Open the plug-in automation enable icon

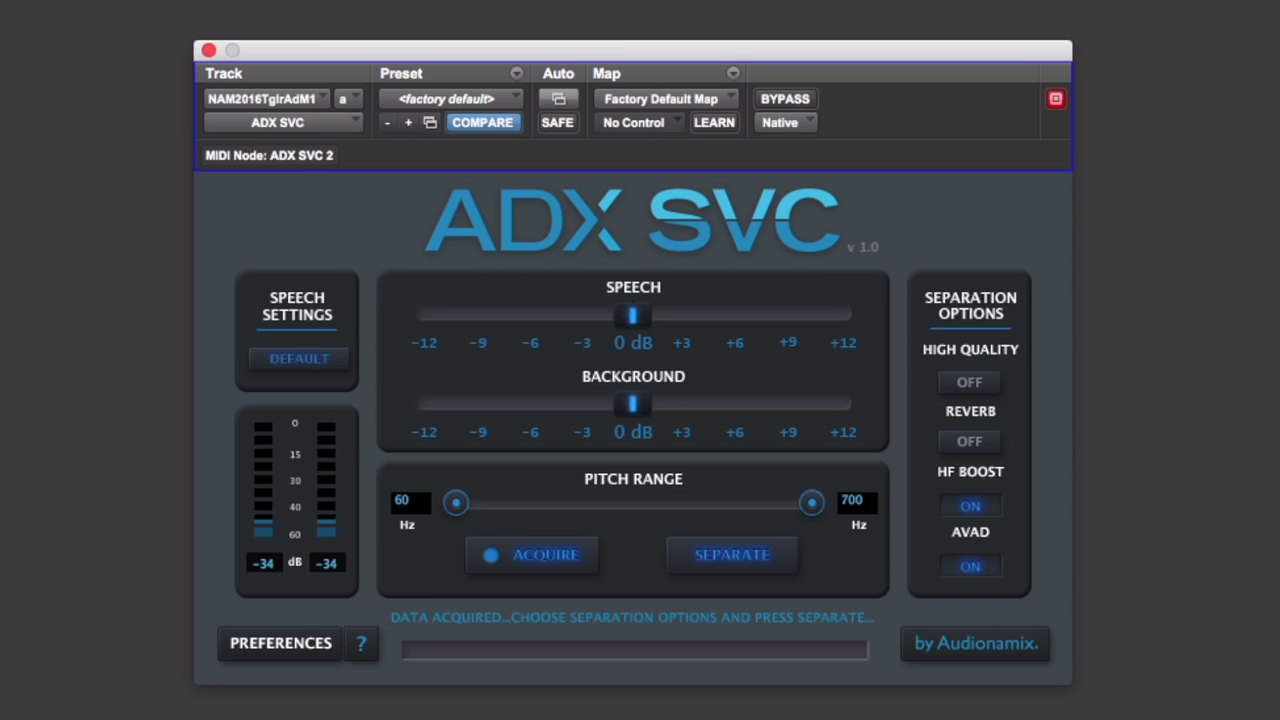pos(558,99)
